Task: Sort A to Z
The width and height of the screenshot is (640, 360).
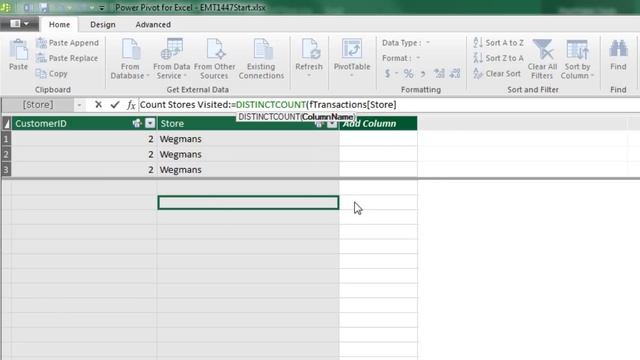Action: (498, 43)
